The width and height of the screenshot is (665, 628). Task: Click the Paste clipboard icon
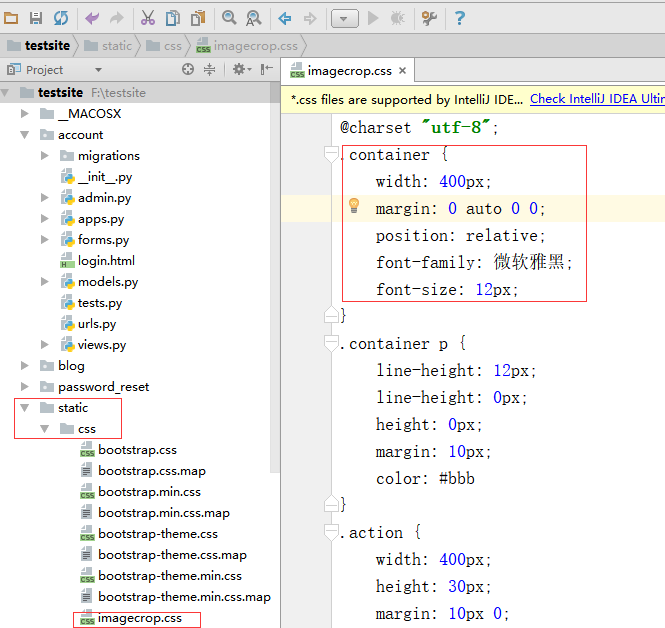[x=198, y=18]
